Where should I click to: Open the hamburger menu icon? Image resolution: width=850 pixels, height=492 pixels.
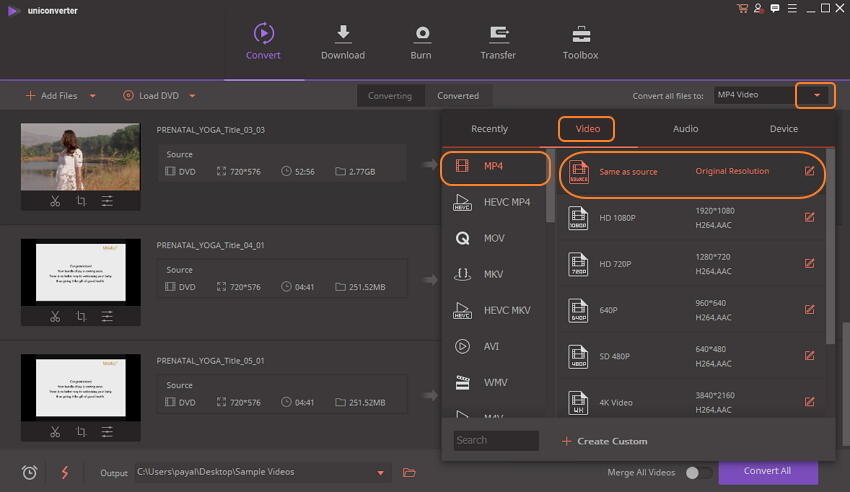click(792, 8)
